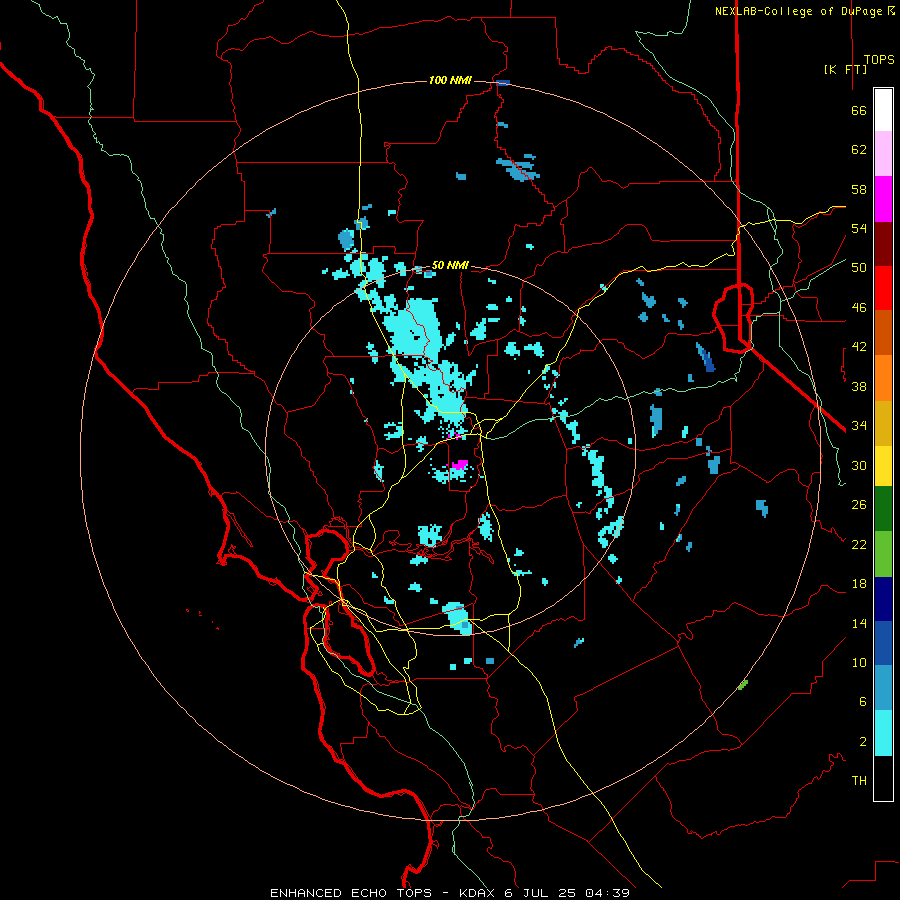Click the legend value 18
The image size is (900, 900).
[859, 584]
